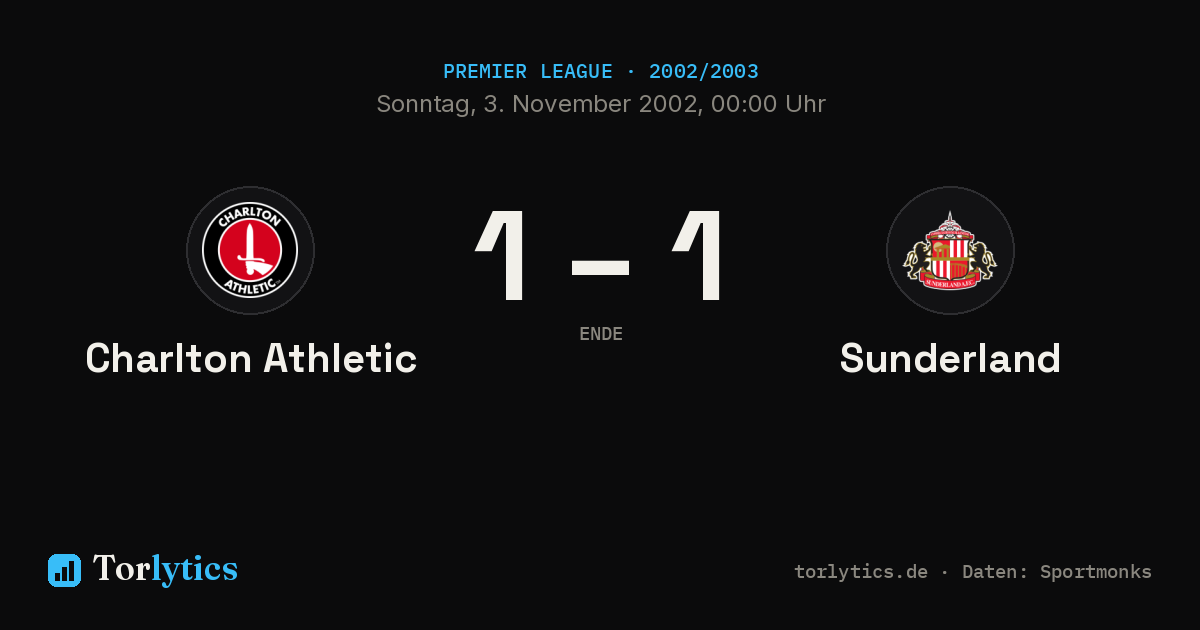Select the 00:00 Uhr kickoff time
Image resolution: width=1200 pixels, height=630 pixels.
[763, 104]
